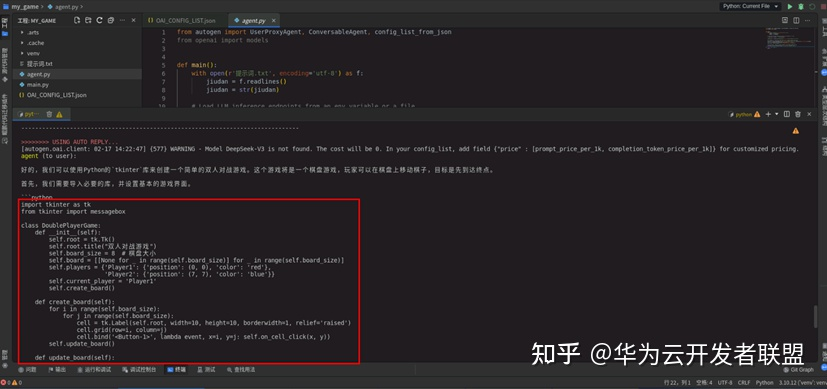Expand the .arts folder

point(76,33)
